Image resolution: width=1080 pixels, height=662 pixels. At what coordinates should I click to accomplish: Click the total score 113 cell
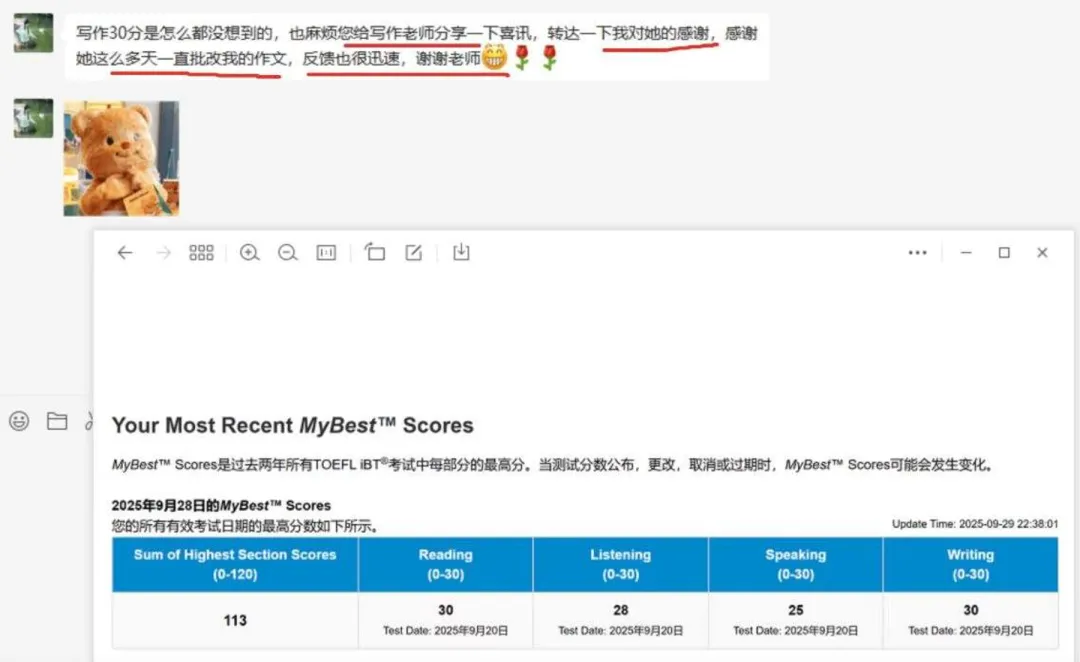[x=235, y=621]
